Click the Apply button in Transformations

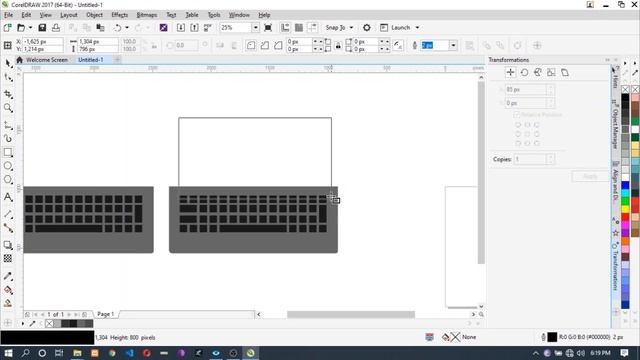click(590, 176)
